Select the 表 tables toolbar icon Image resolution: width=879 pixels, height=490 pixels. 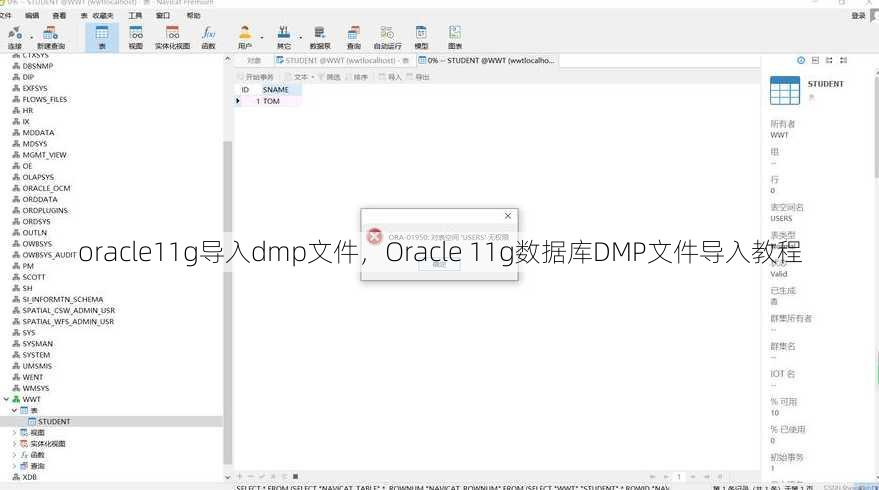pos(102,38)
